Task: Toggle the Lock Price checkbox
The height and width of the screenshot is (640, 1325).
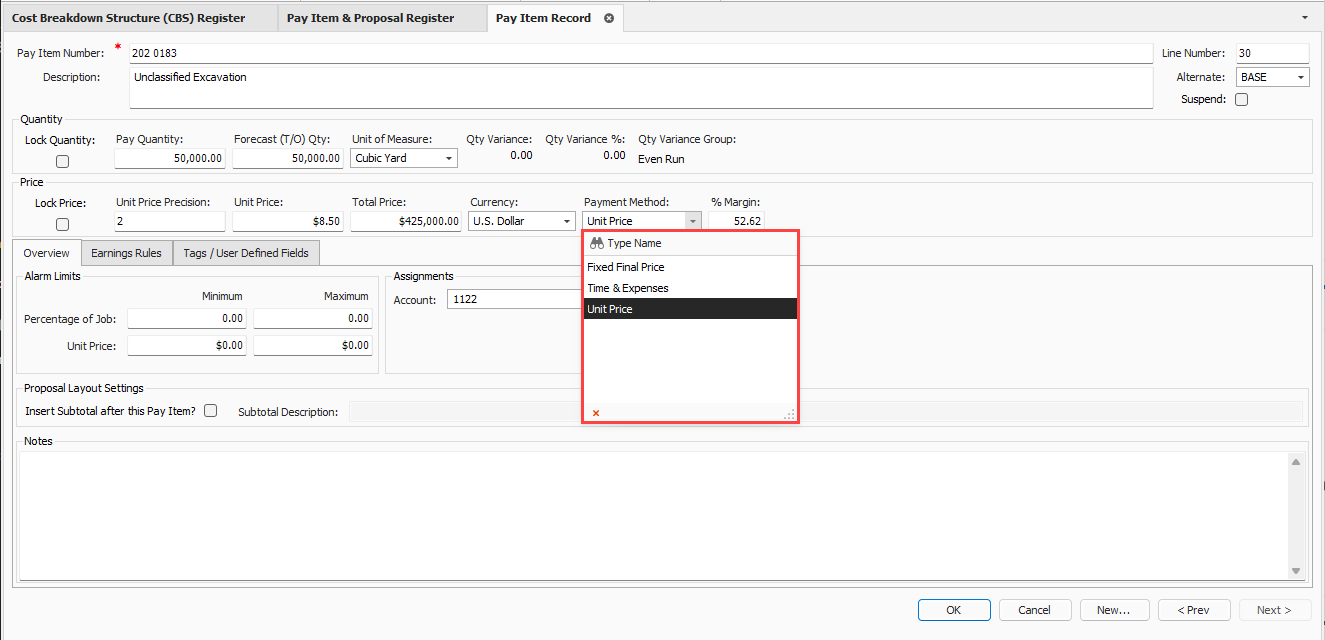Action: (62, 224)
